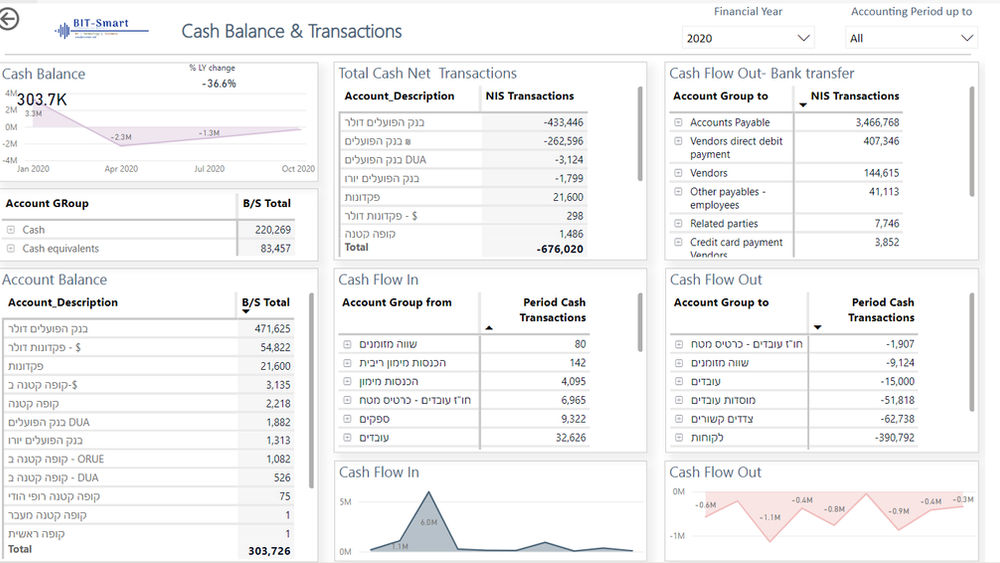Select the 407,346 direct debit amount
This screenshot has height=563, width=1000.
coord(881,141)
